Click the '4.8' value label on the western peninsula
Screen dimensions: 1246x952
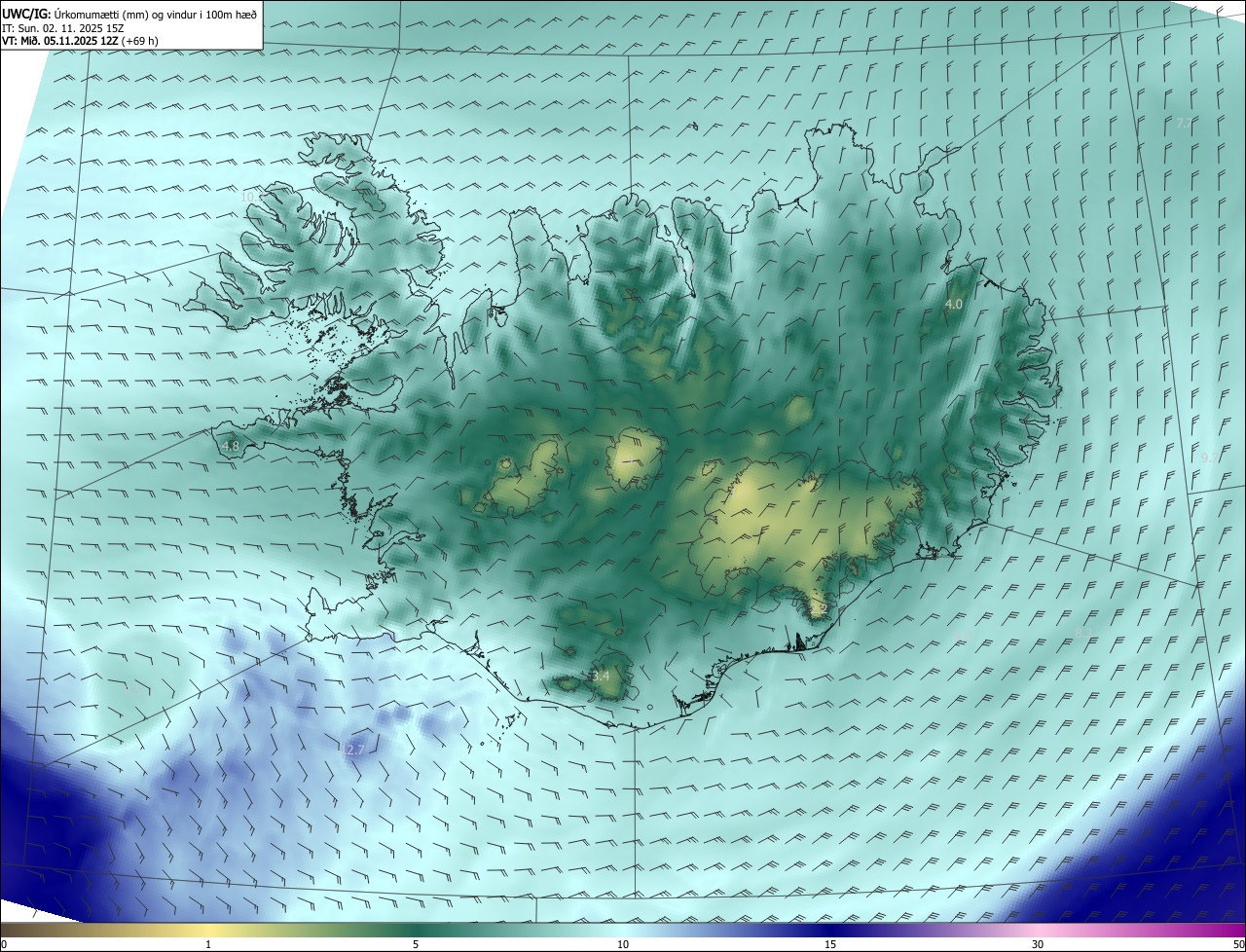pos(231,447)
